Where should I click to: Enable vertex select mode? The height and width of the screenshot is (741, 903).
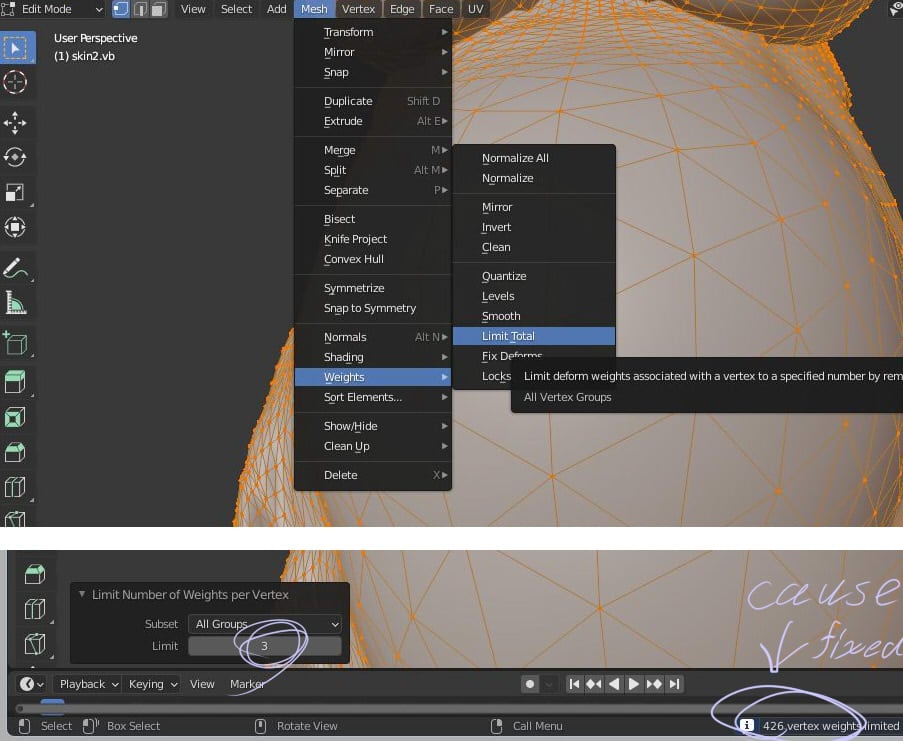point(120,9)
